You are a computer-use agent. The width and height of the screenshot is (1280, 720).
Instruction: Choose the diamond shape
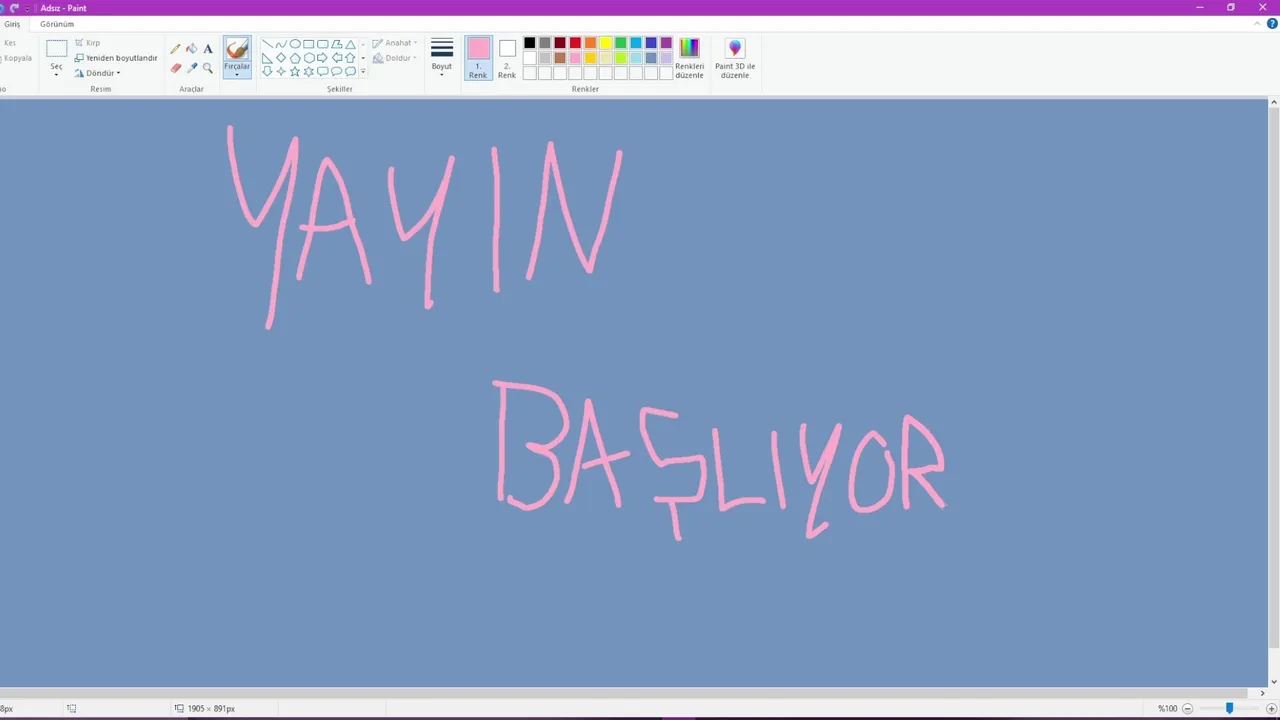(281, 58)
